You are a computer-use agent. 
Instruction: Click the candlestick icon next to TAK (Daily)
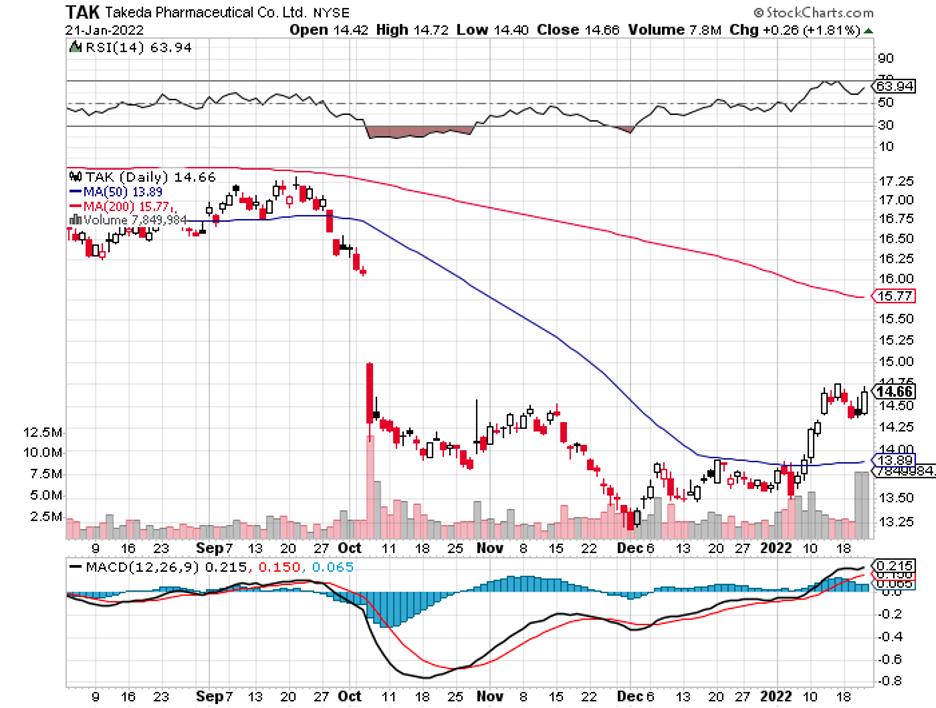(x=72, y=176)
